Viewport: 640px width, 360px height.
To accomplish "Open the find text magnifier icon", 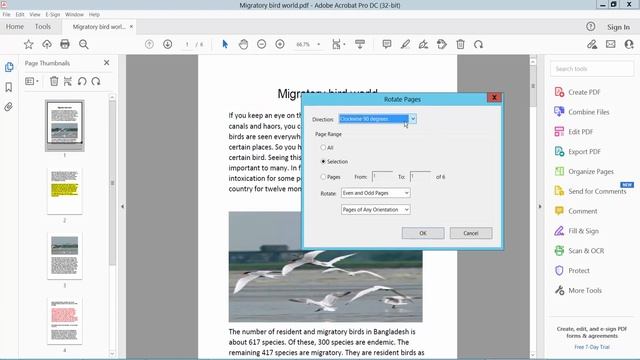I will (x=84, y=44).
